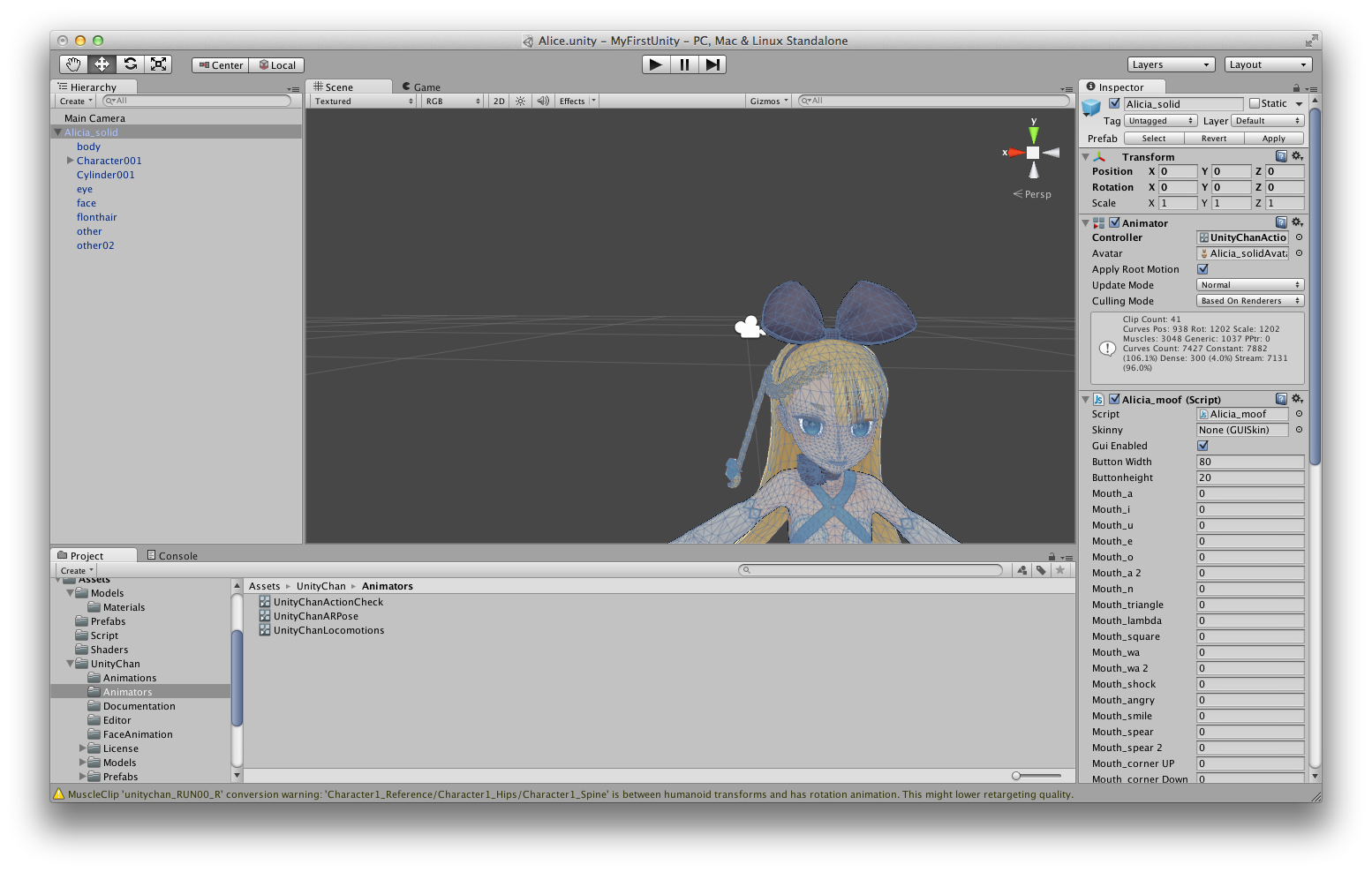Switch to the Game tab
This screenshot has width=1372, height=872.
(x=420, y=86)
